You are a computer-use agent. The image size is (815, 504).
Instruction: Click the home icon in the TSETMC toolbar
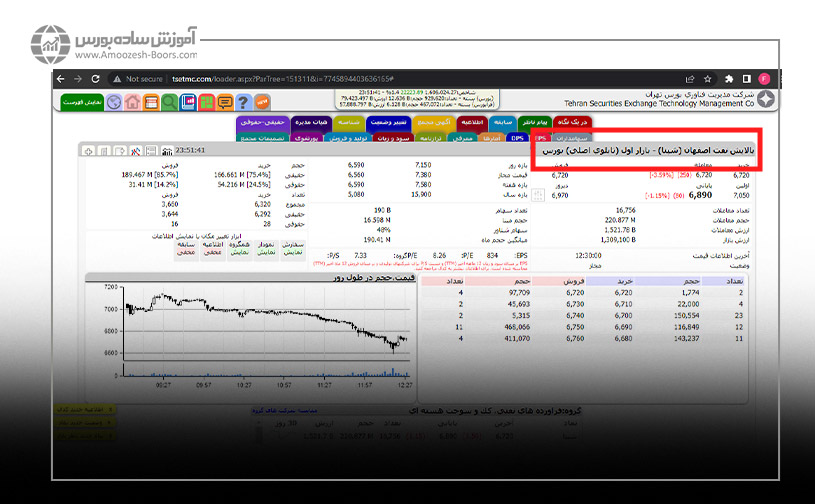(132, 102)
